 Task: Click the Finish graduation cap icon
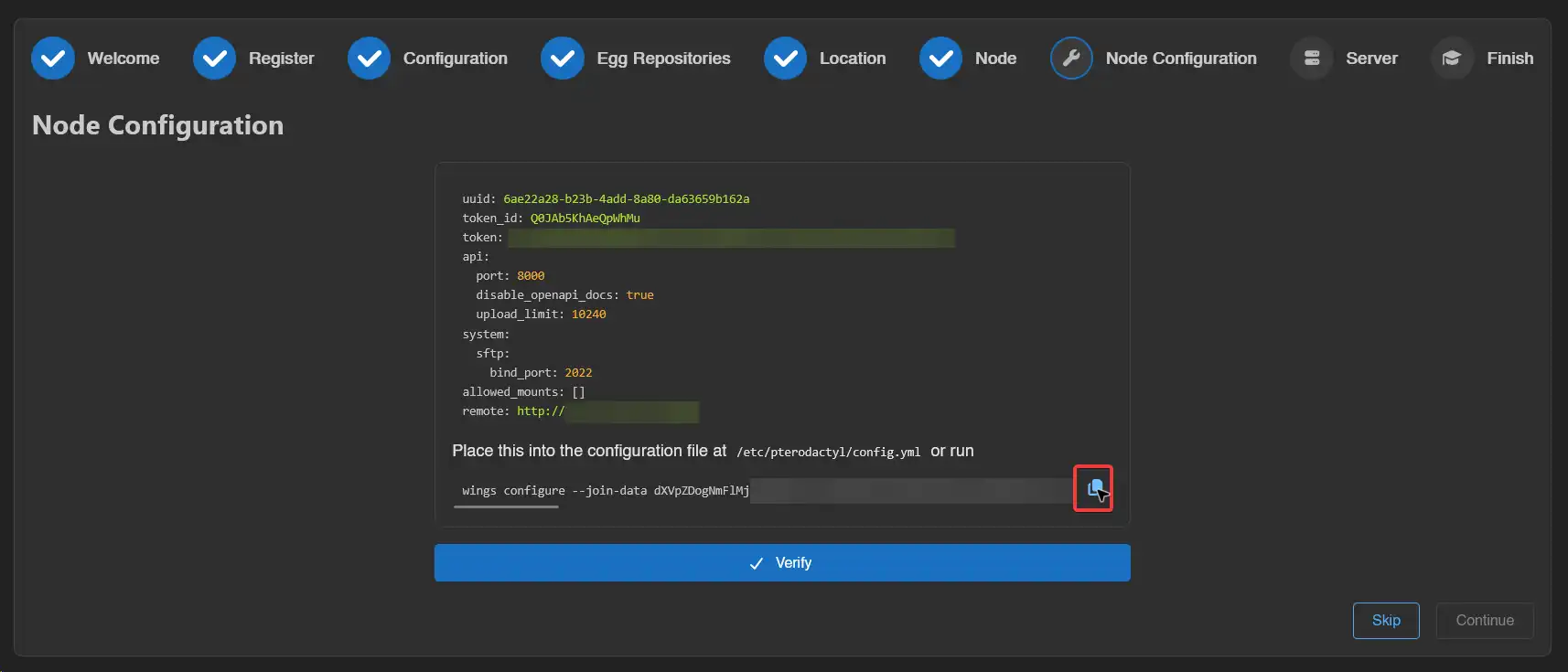click(x=1452, y=59)
